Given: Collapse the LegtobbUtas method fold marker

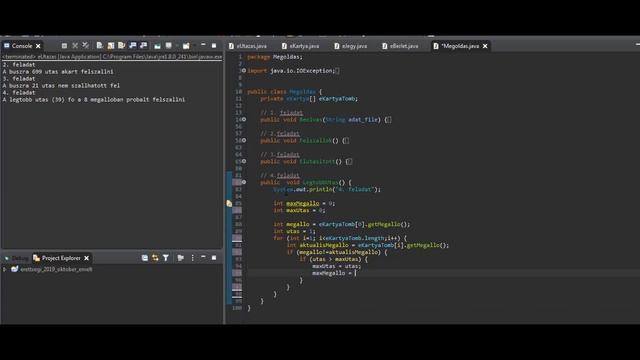Looking at the screenshot, I should coord(244,182).
